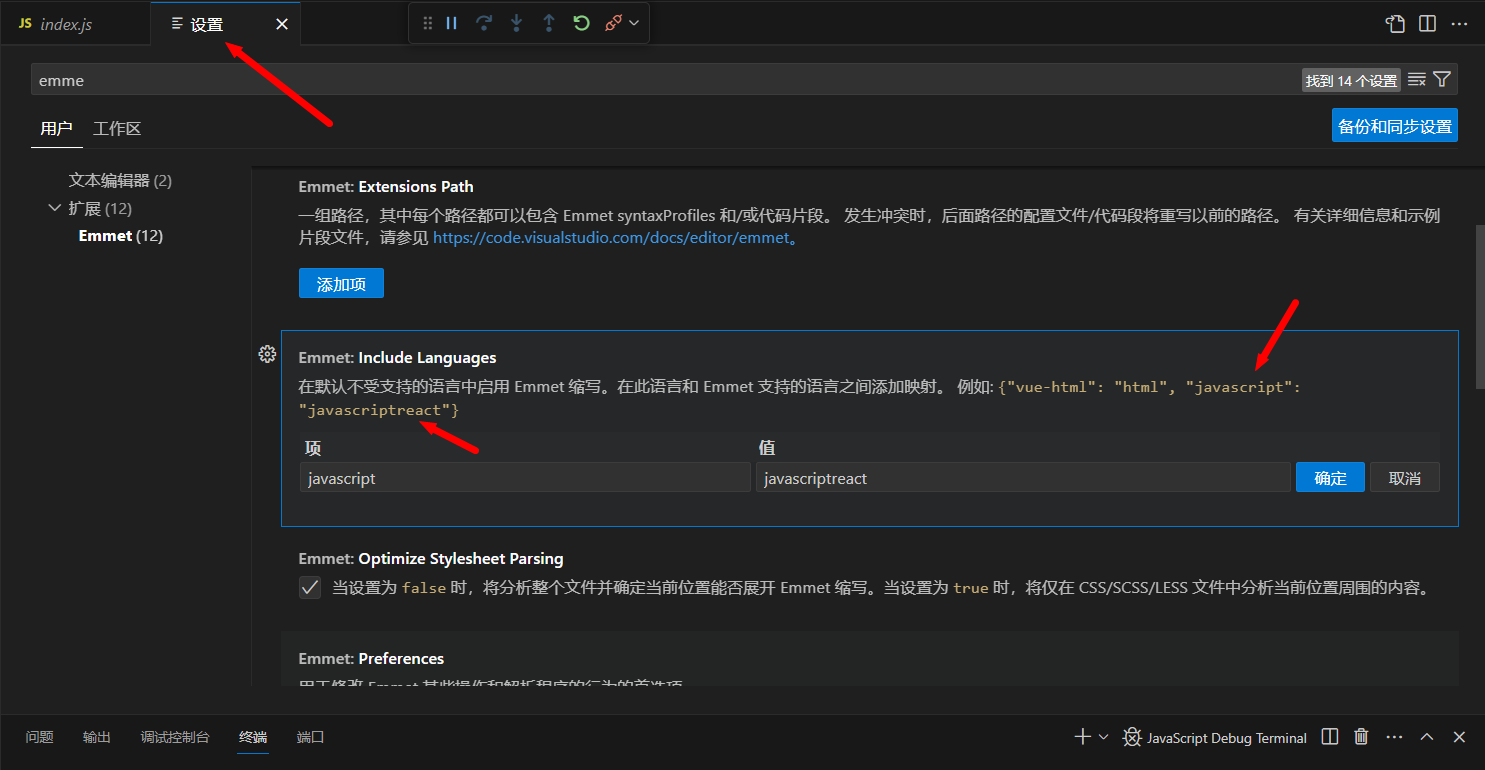The height and width of the screenshot is (770, 1485).
Task: Click the JavaScript Debug Terminal label
Action: point(1227,738)
